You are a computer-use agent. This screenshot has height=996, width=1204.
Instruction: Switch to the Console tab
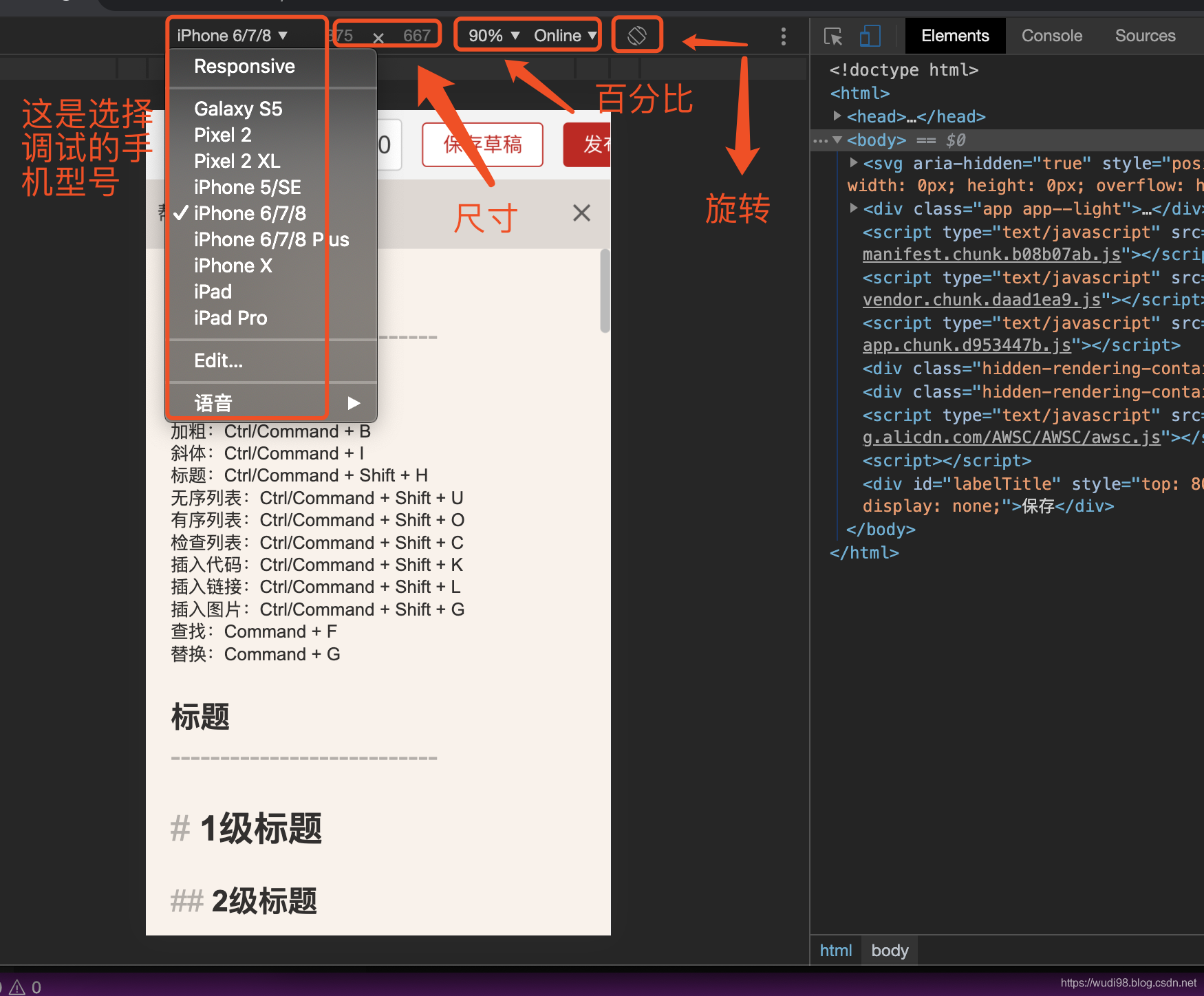1051,35
